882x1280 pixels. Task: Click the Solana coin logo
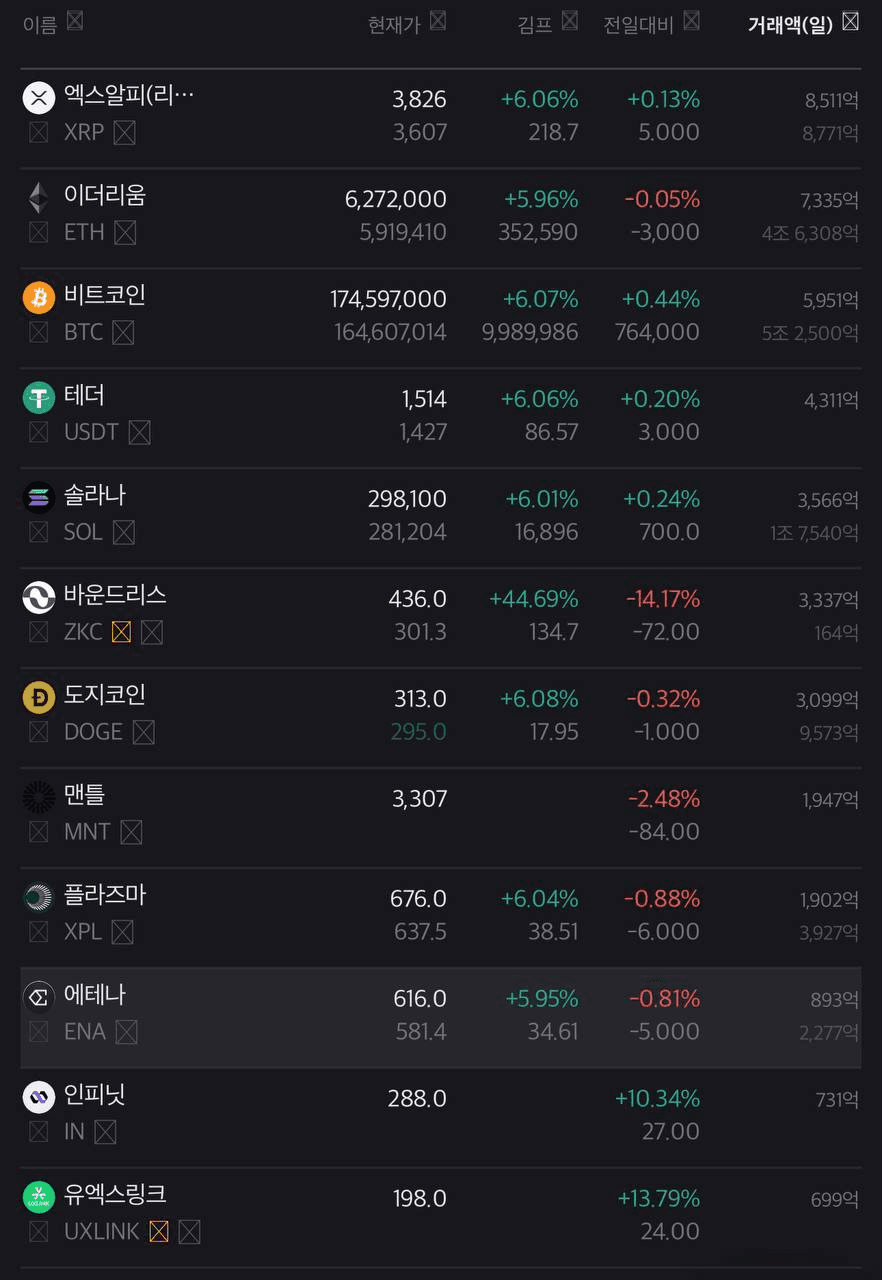pos(39,498)
